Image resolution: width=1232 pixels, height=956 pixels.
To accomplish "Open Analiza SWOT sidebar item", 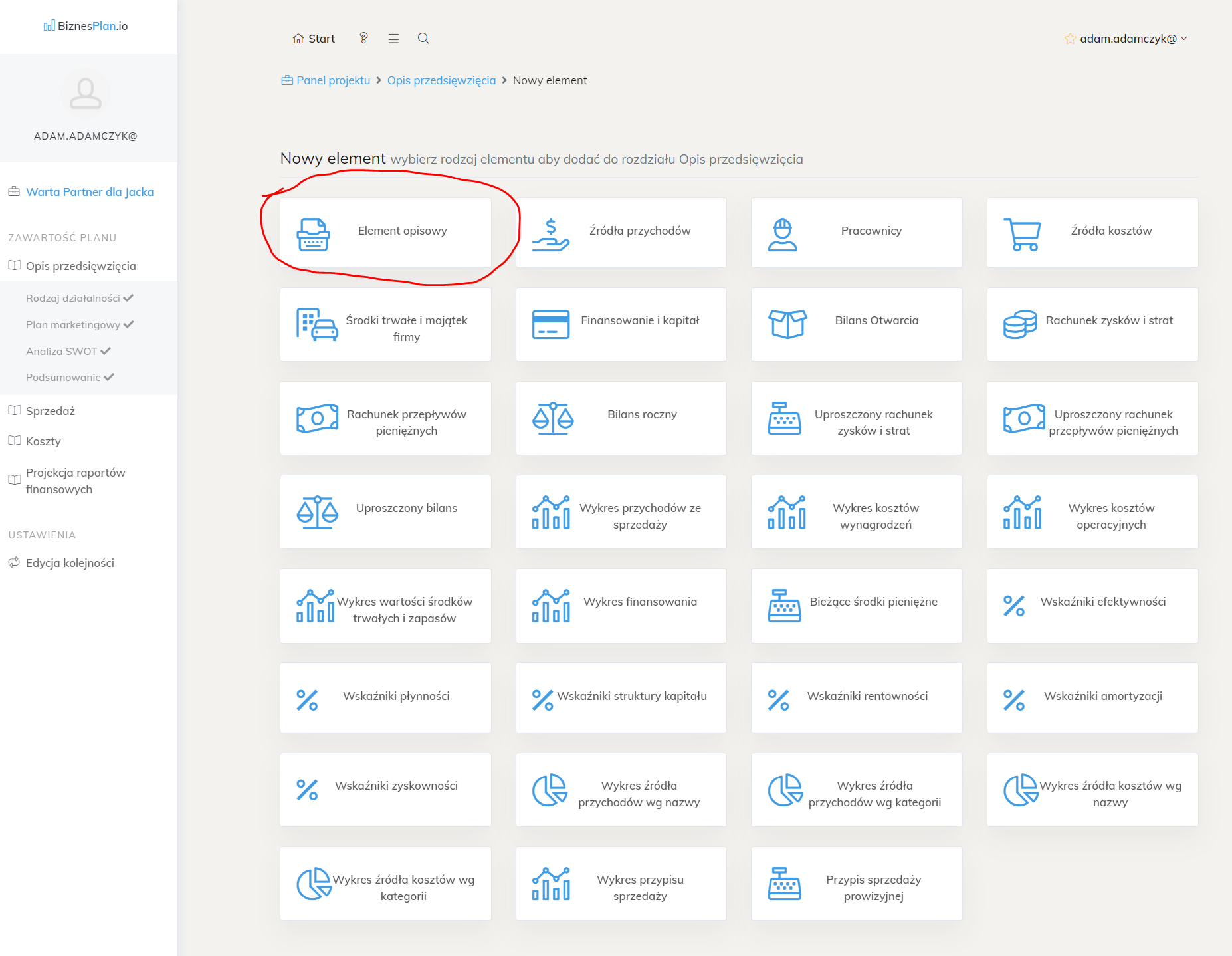I will 68,351.
